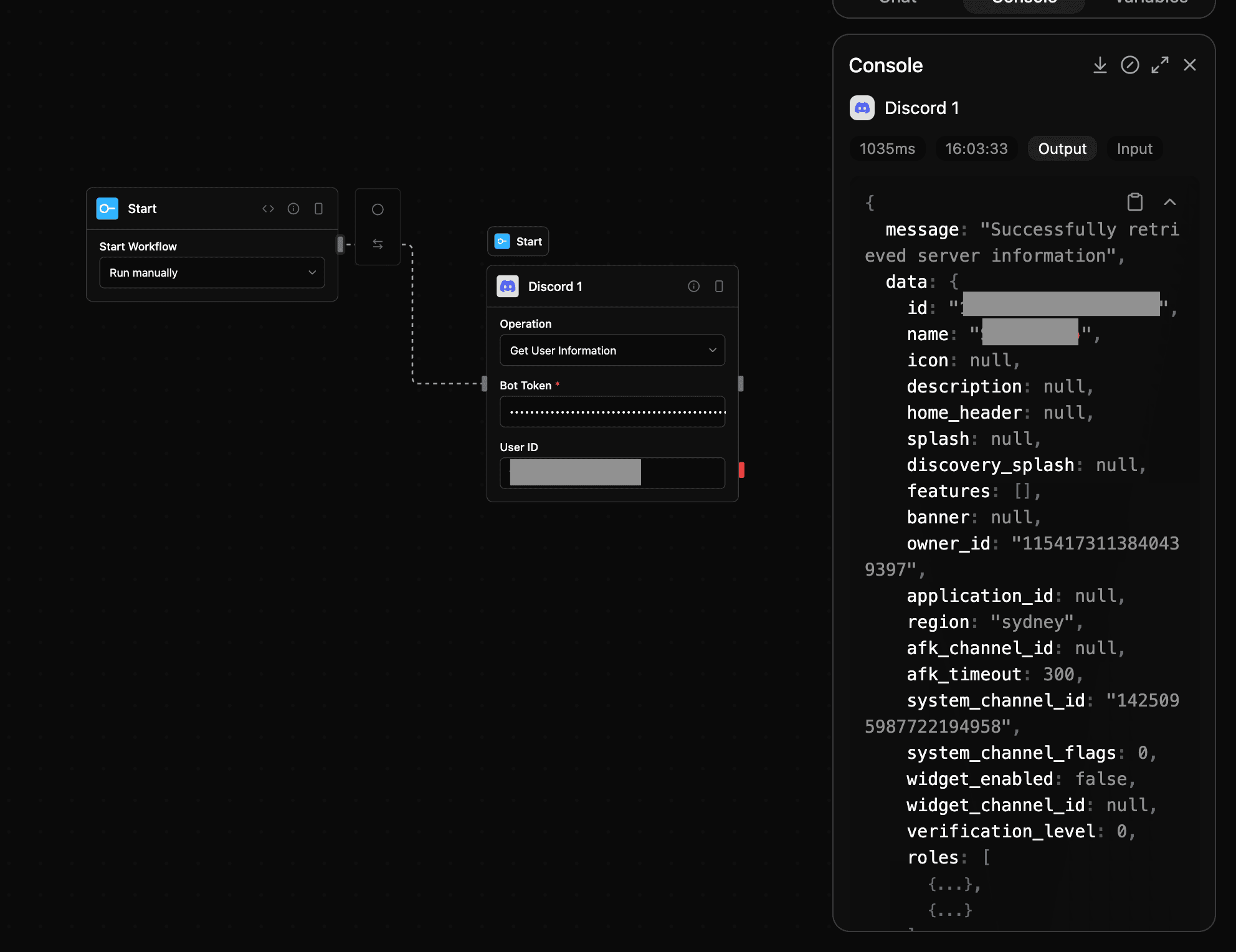Click the swap arrows on the connector node
The width and height of the screenshot is (1236, 952).
[378, 244]
